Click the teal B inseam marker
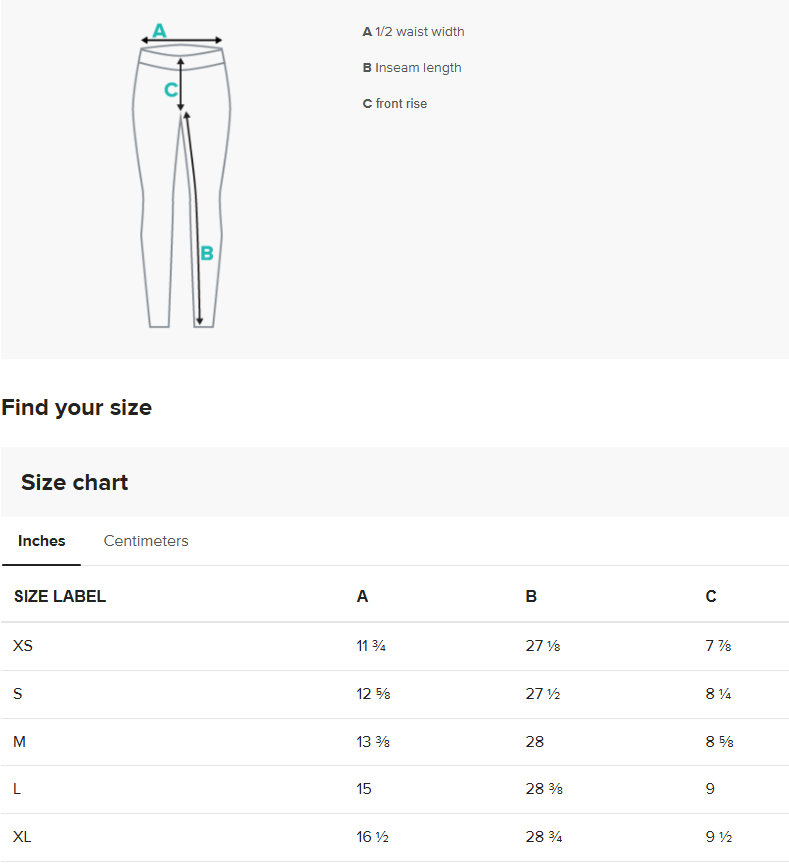The image size is (789, 865). [x=207, y=253]
